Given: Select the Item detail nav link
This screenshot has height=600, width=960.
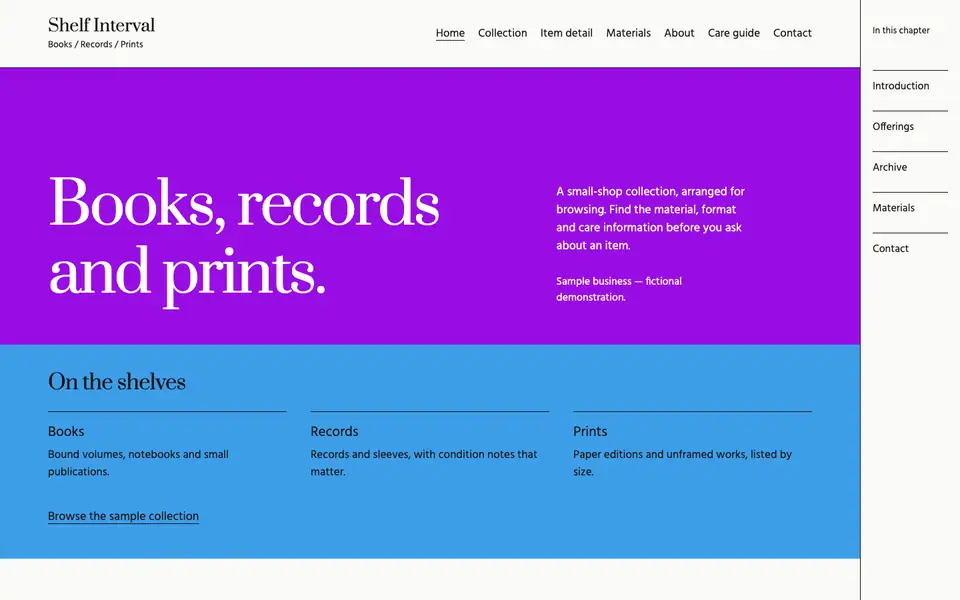Looking at the screenshot, I should [566, 33].
